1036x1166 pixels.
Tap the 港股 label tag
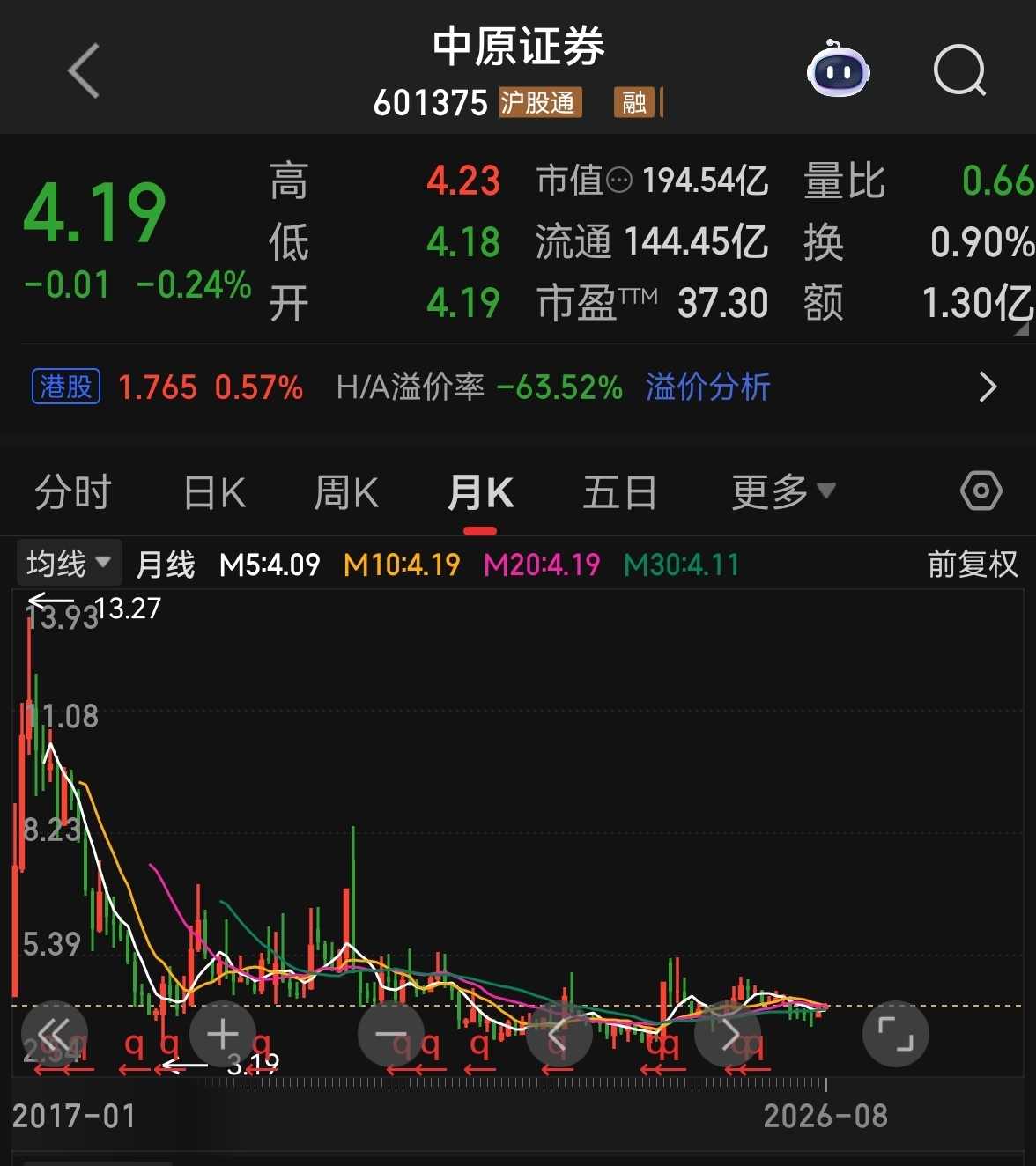click(66, 387)
